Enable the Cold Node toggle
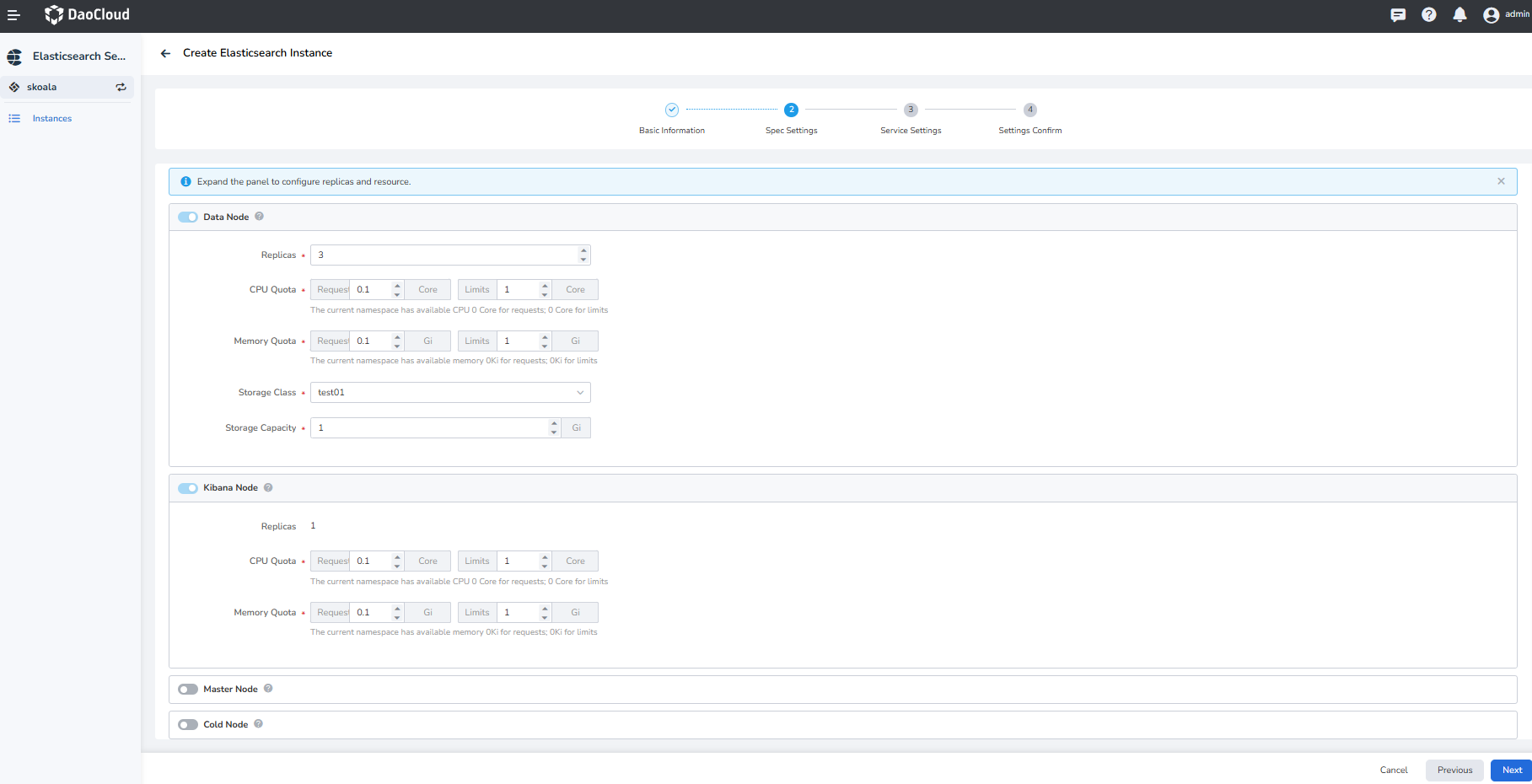This screenshot has width=1532, height=784. pos(187,724)
